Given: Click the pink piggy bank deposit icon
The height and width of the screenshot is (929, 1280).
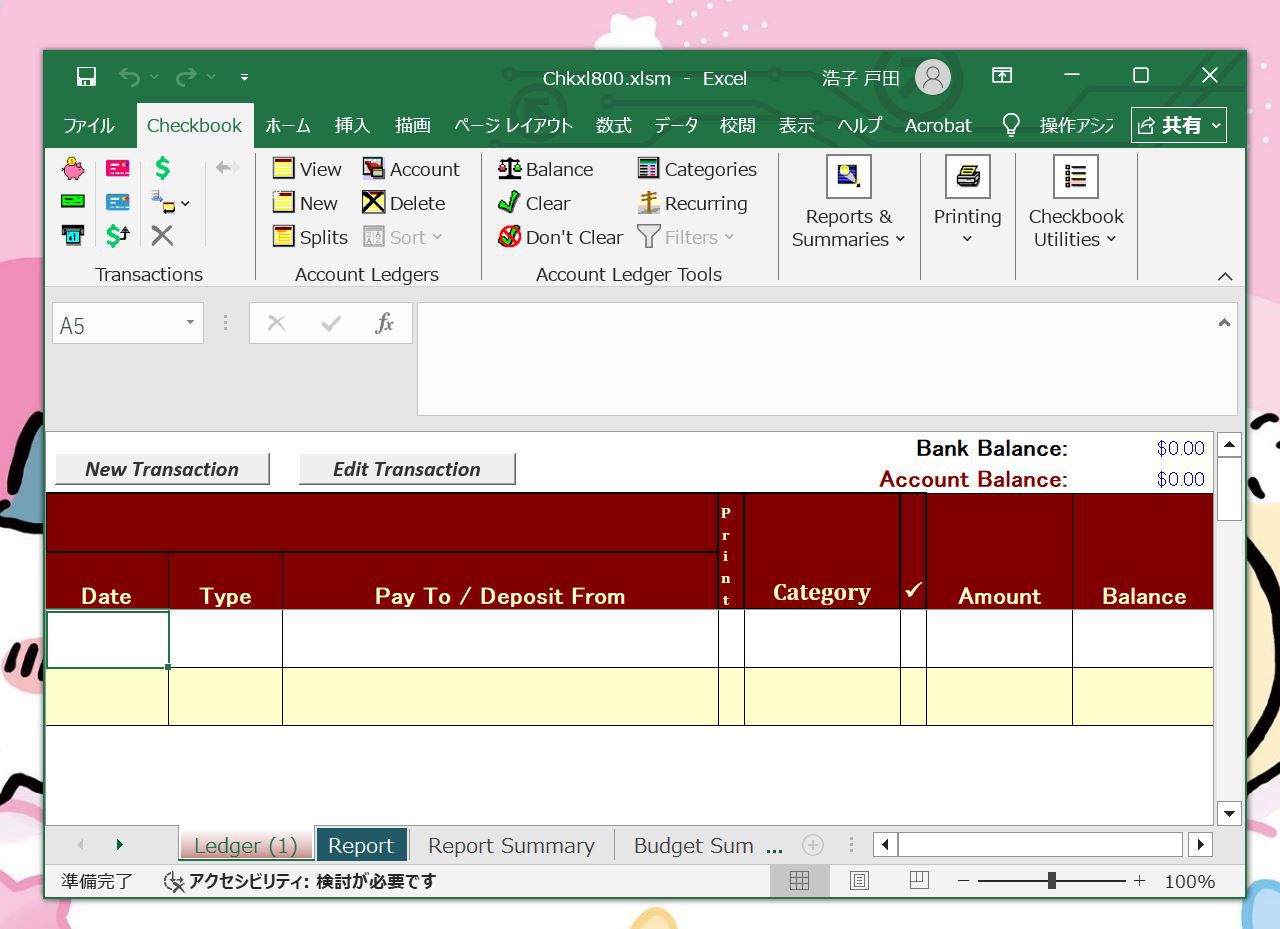Looking at the screenshot, I should click(x=73, y=168).
